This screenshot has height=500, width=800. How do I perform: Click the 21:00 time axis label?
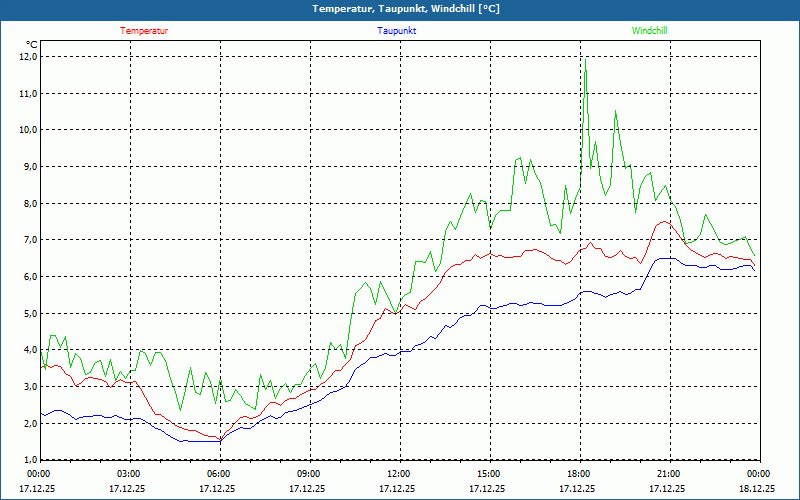[668, 474]
